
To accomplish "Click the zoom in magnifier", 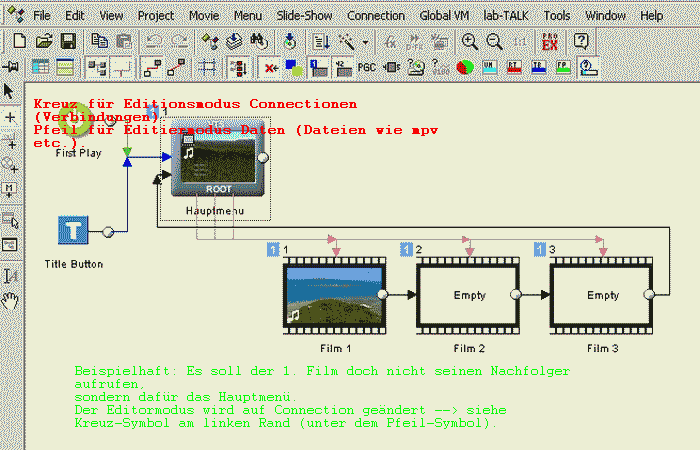I will click(x=469, y=41).
